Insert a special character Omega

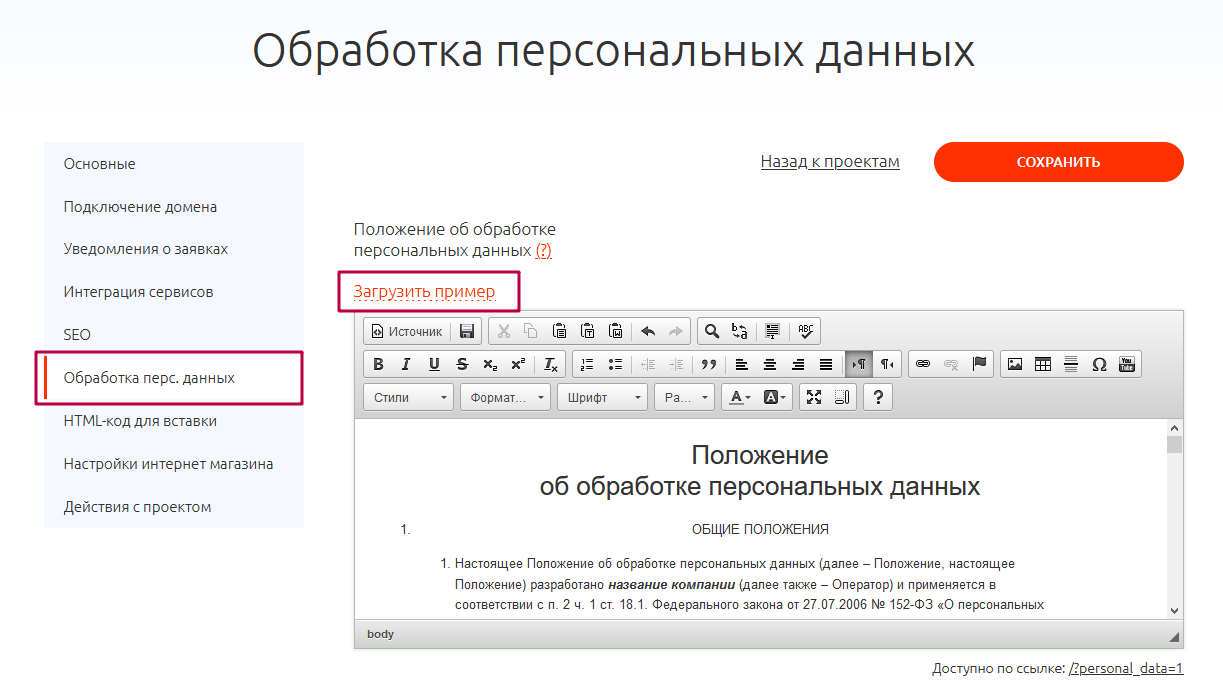click(1099, 364)
